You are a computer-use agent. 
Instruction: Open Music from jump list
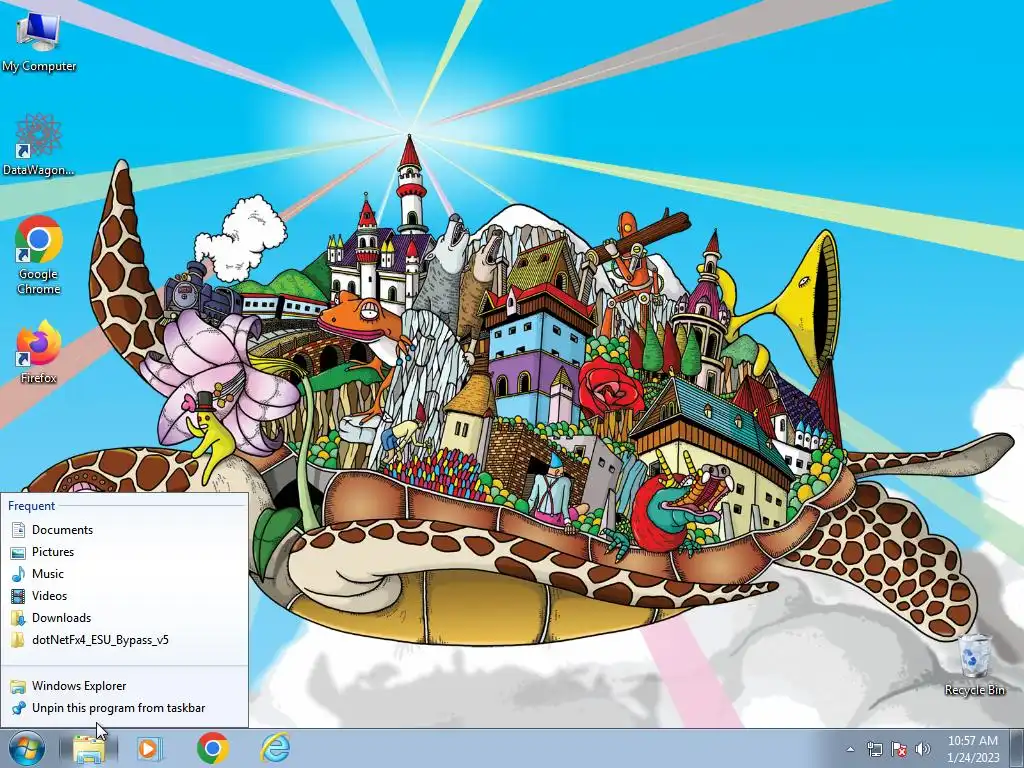(x=124, y=574)
